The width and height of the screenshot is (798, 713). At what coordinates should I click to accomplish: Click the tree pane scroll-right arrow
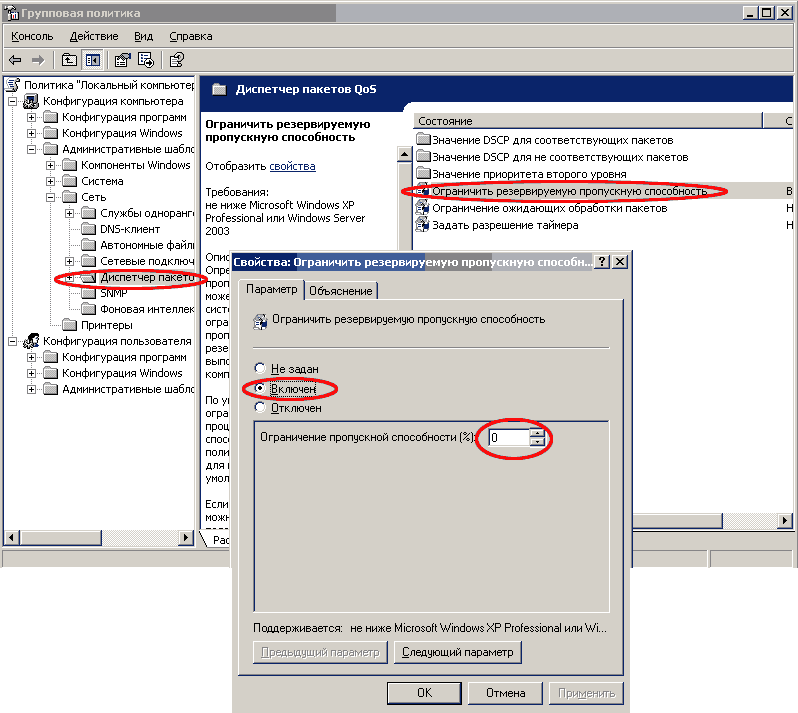(x=186, y=537)
